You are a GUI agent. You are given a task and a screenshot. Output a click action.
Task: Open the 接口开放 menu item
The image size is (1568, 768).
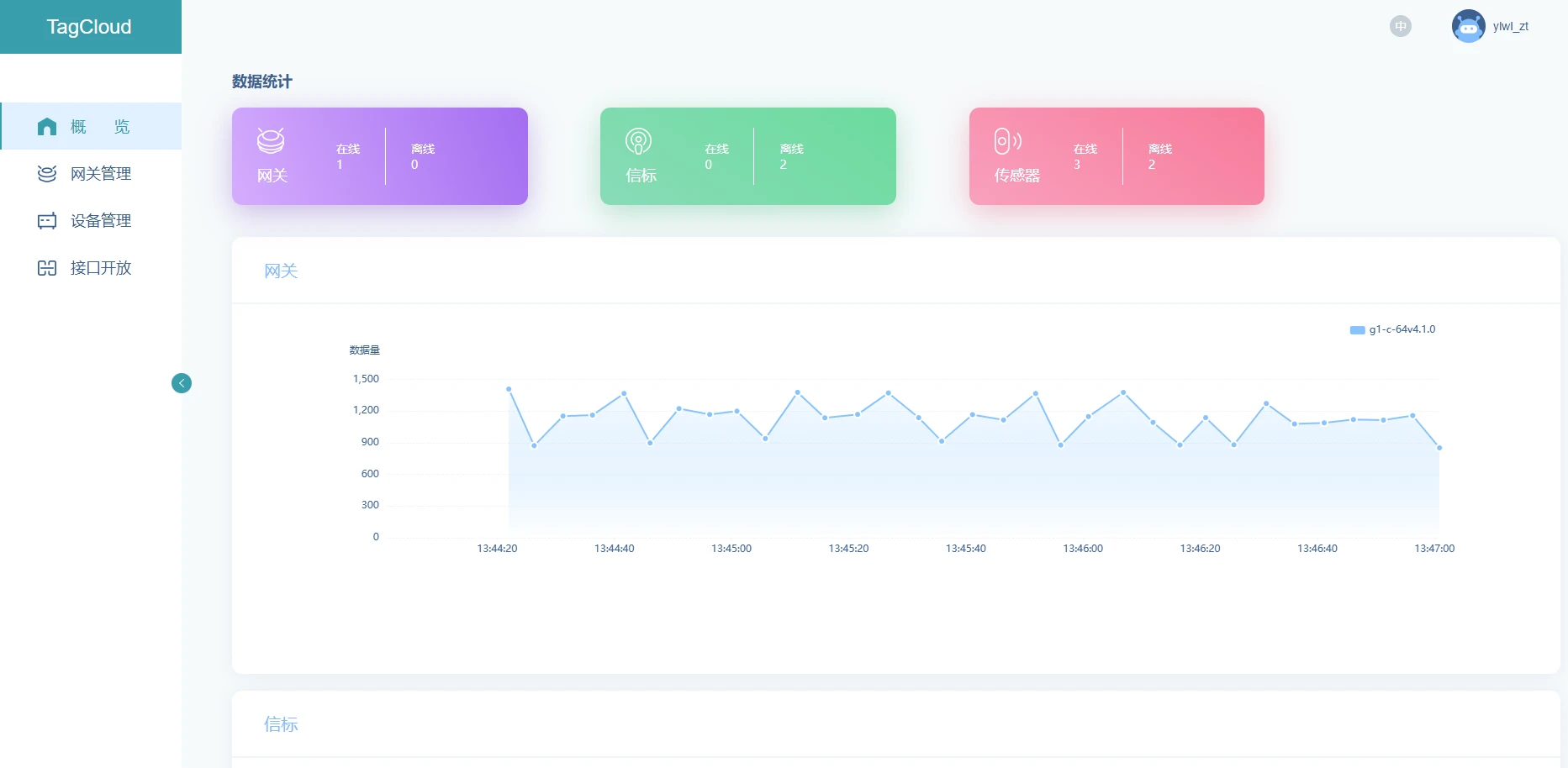point(91,268)
